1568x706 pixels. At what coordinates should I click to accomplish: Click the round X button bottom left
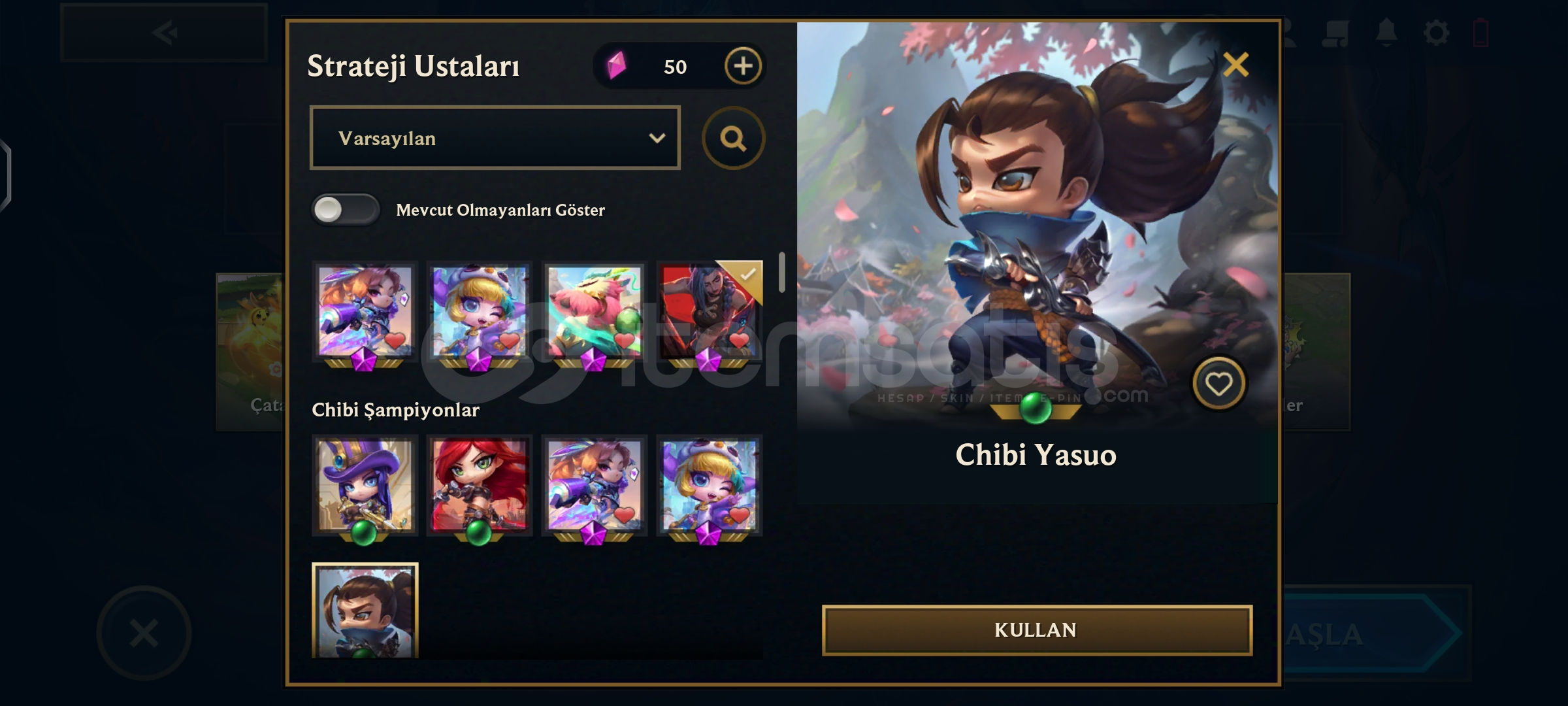click(x=144, y=633)
